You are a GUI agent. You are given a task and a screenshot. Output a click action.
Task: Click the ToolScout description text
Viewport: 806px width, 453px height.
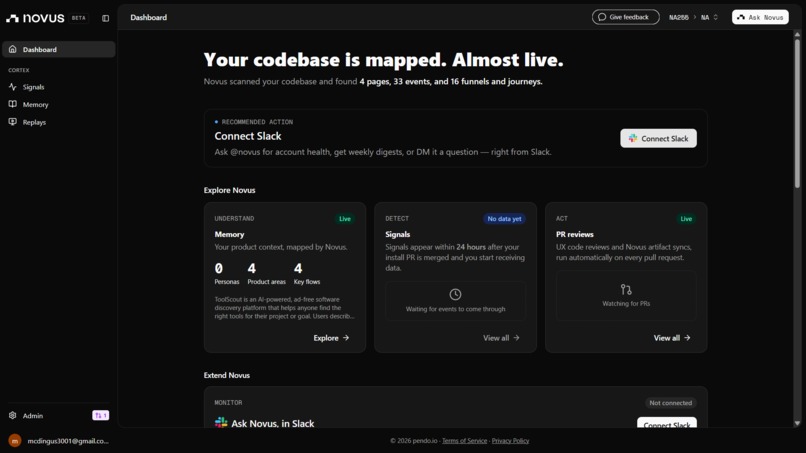pyautogui.click(x=284, y=307)
